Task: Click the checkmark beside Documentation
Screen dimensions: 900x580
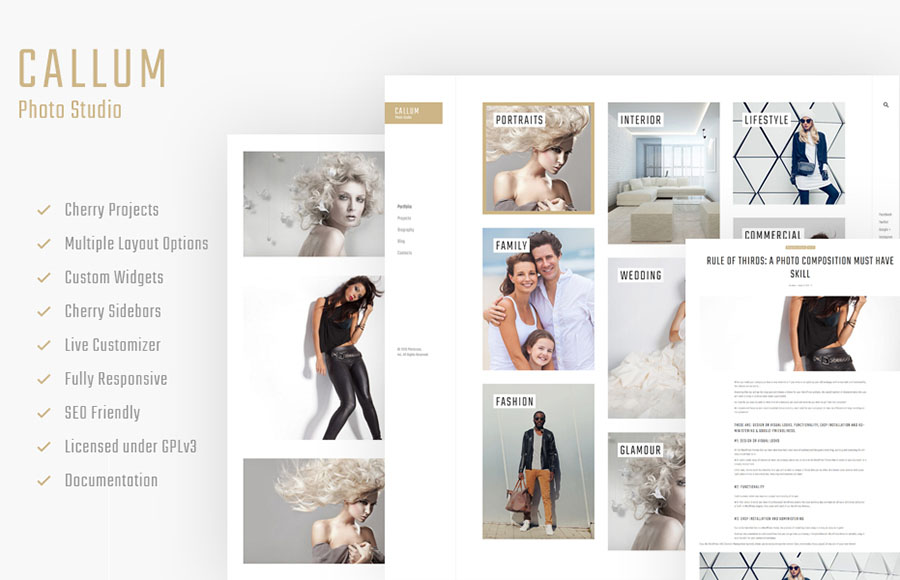Action: pos(44,481)
